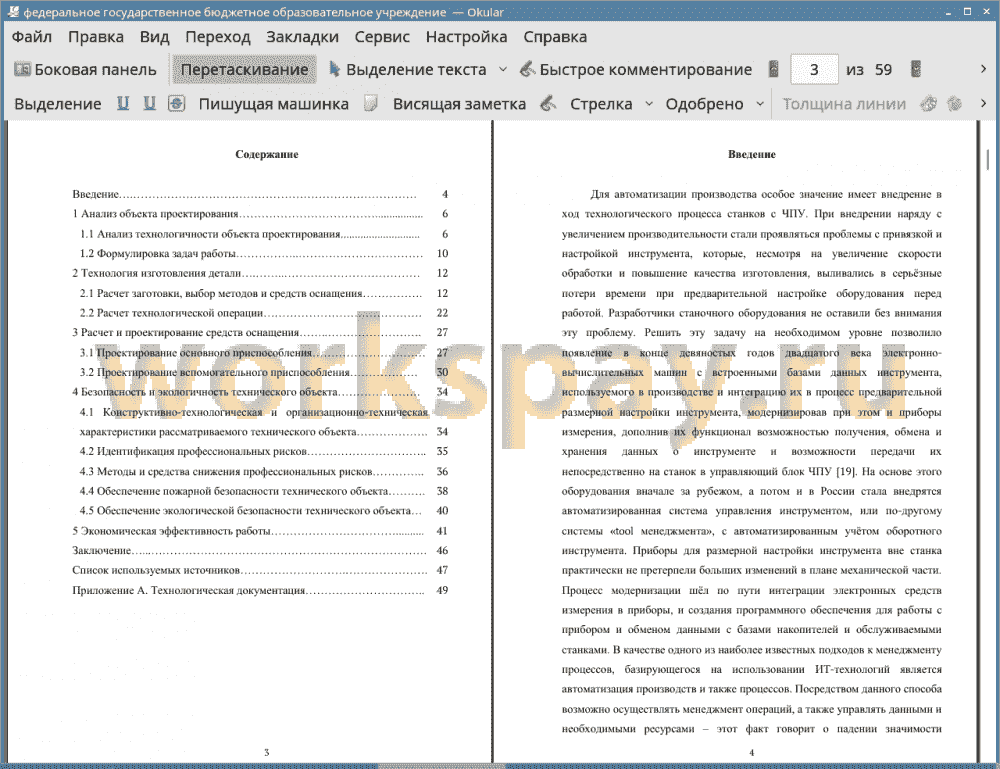Open the Справка menu
Screen dimensions: 1000x769
(x=555, y=37)
